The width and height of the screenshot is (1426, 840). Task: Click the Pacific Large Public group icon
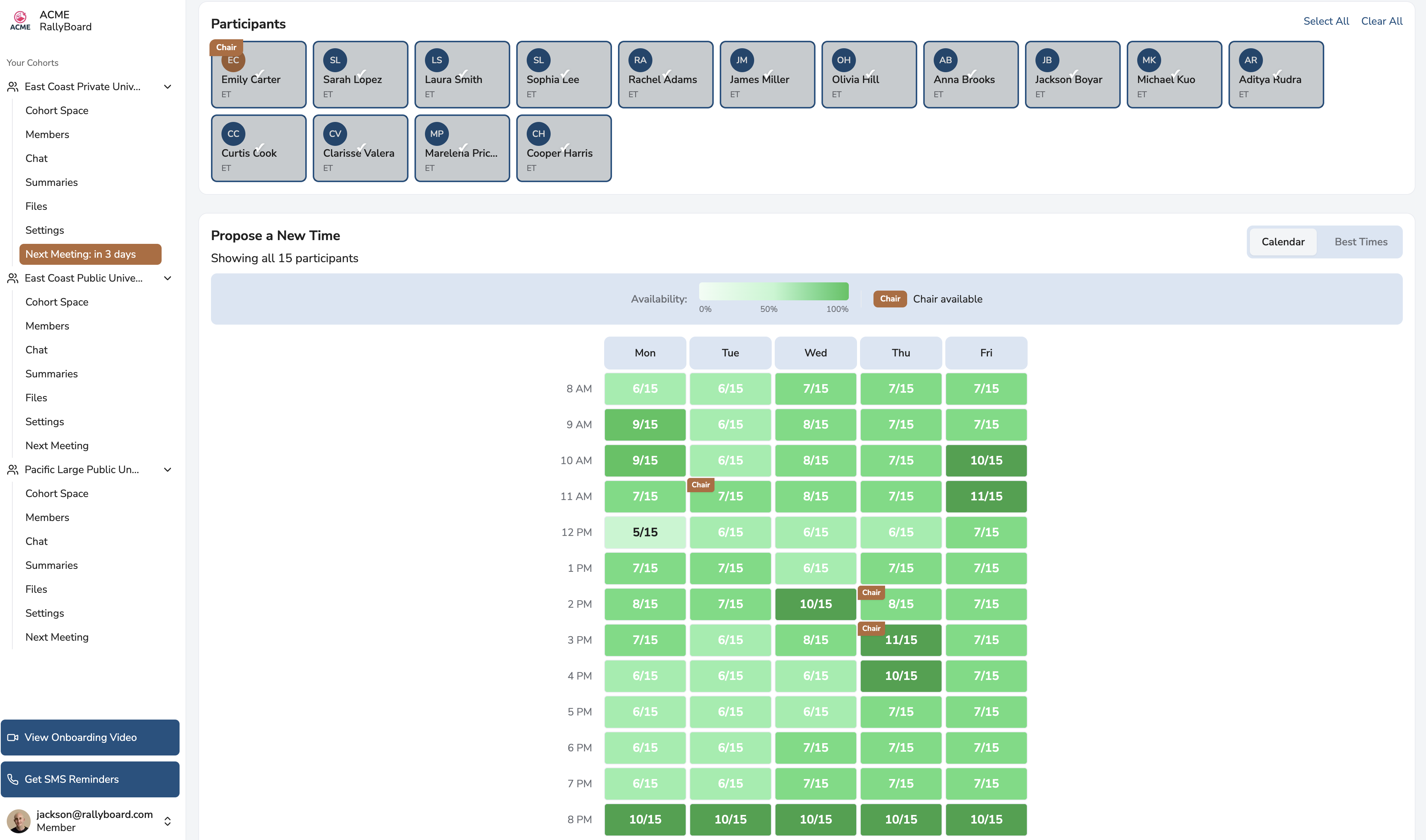coord(12,469)
